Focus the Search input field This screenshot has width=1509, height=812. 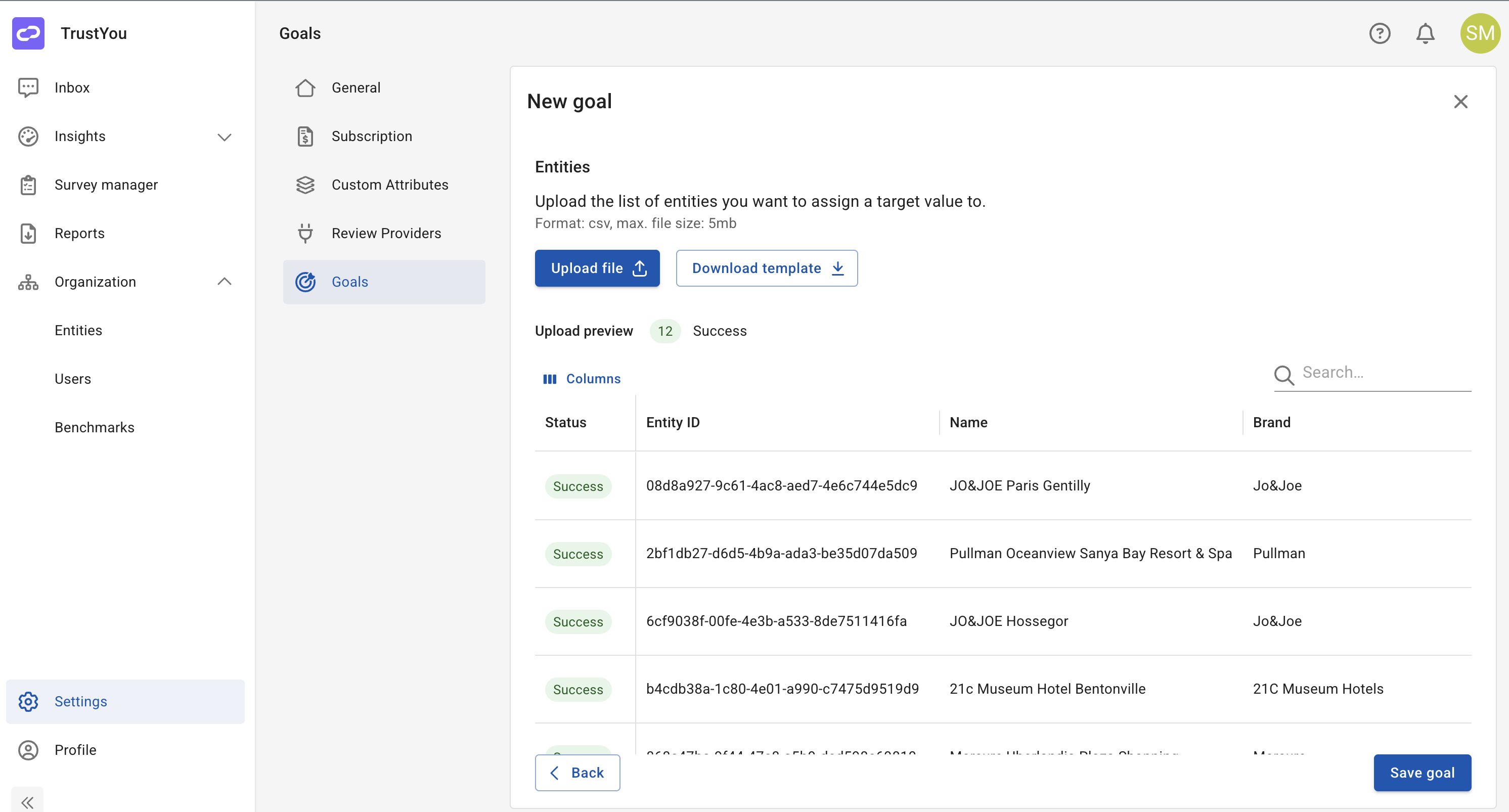coord(1386,373)
